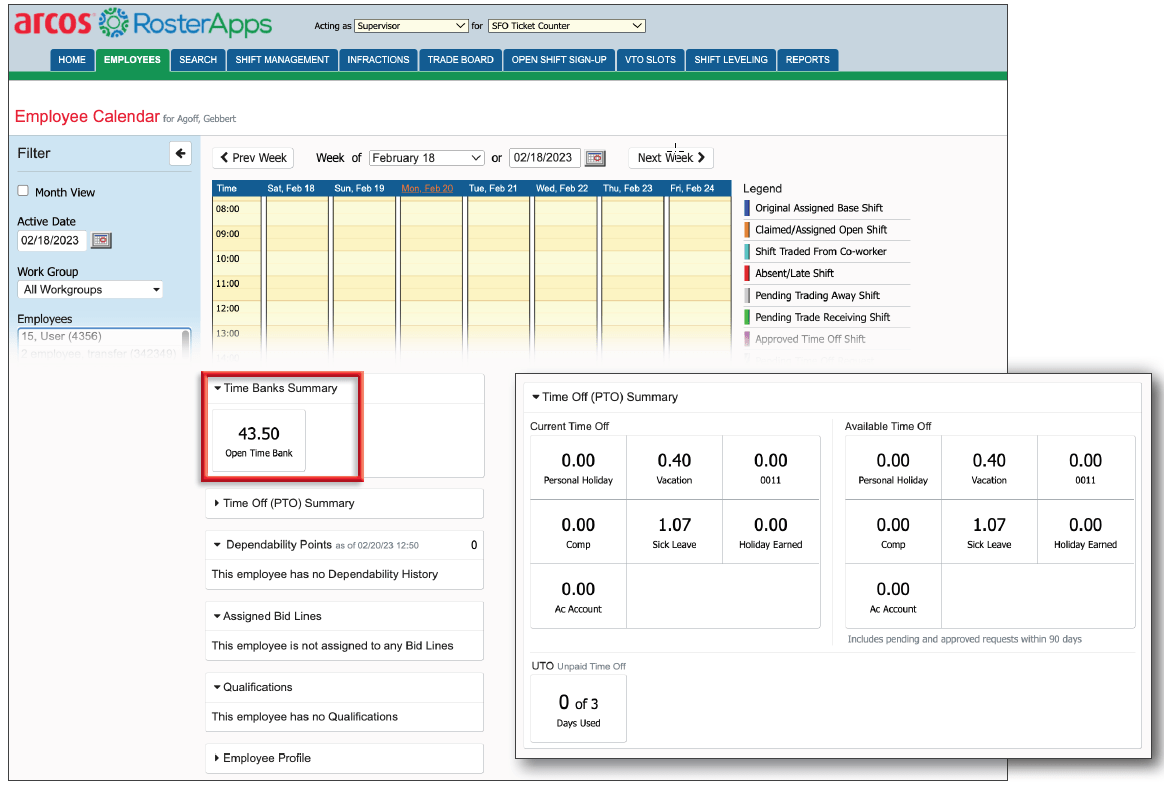Image resolution: width=1164 pixels, height=788 pixels.
Task: Open the calendar icon beside 02/18/2023 week field
Action: (x=595, y=158)
